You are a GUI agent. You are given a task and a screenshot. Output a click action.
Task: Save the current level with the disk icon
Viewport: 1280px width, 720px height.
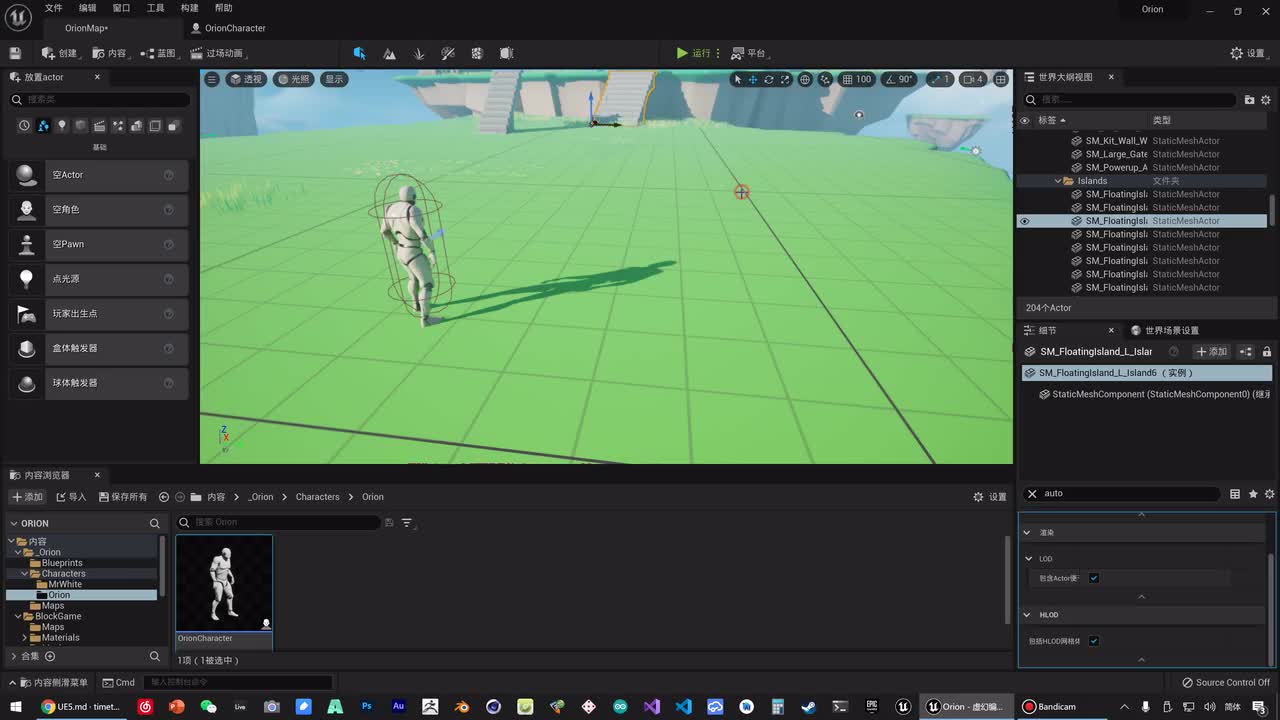15,53
